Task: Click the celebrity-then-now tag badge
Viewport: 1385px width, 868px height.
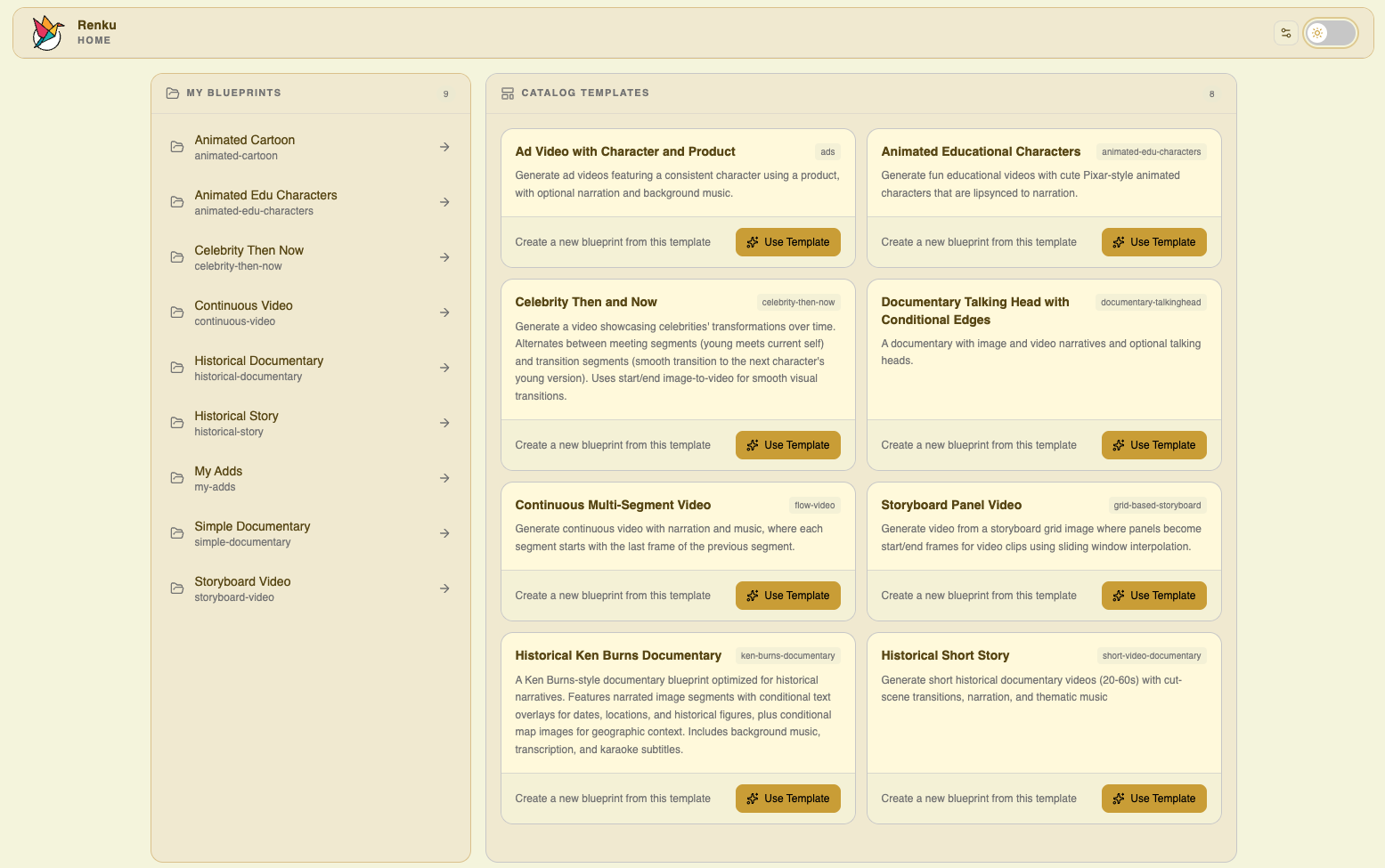Action: click(798, 303)
